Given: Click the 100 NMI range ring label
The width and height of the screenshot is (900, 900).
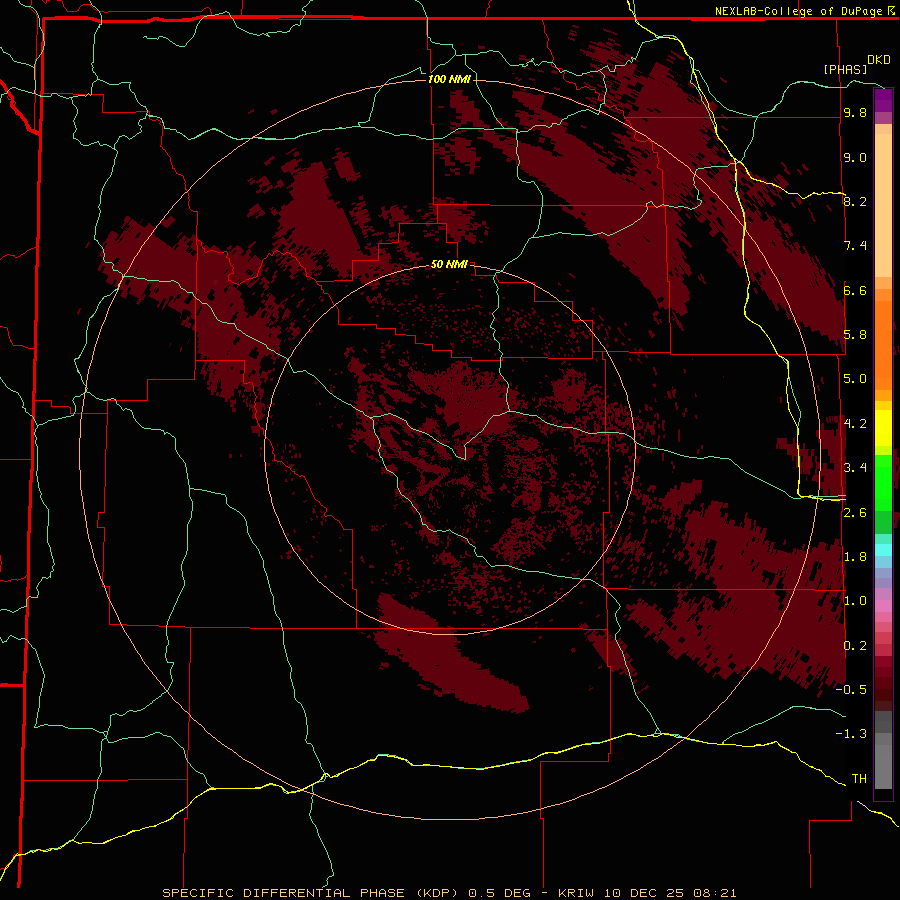Looking at the screenshot, I should coord(449,79).
